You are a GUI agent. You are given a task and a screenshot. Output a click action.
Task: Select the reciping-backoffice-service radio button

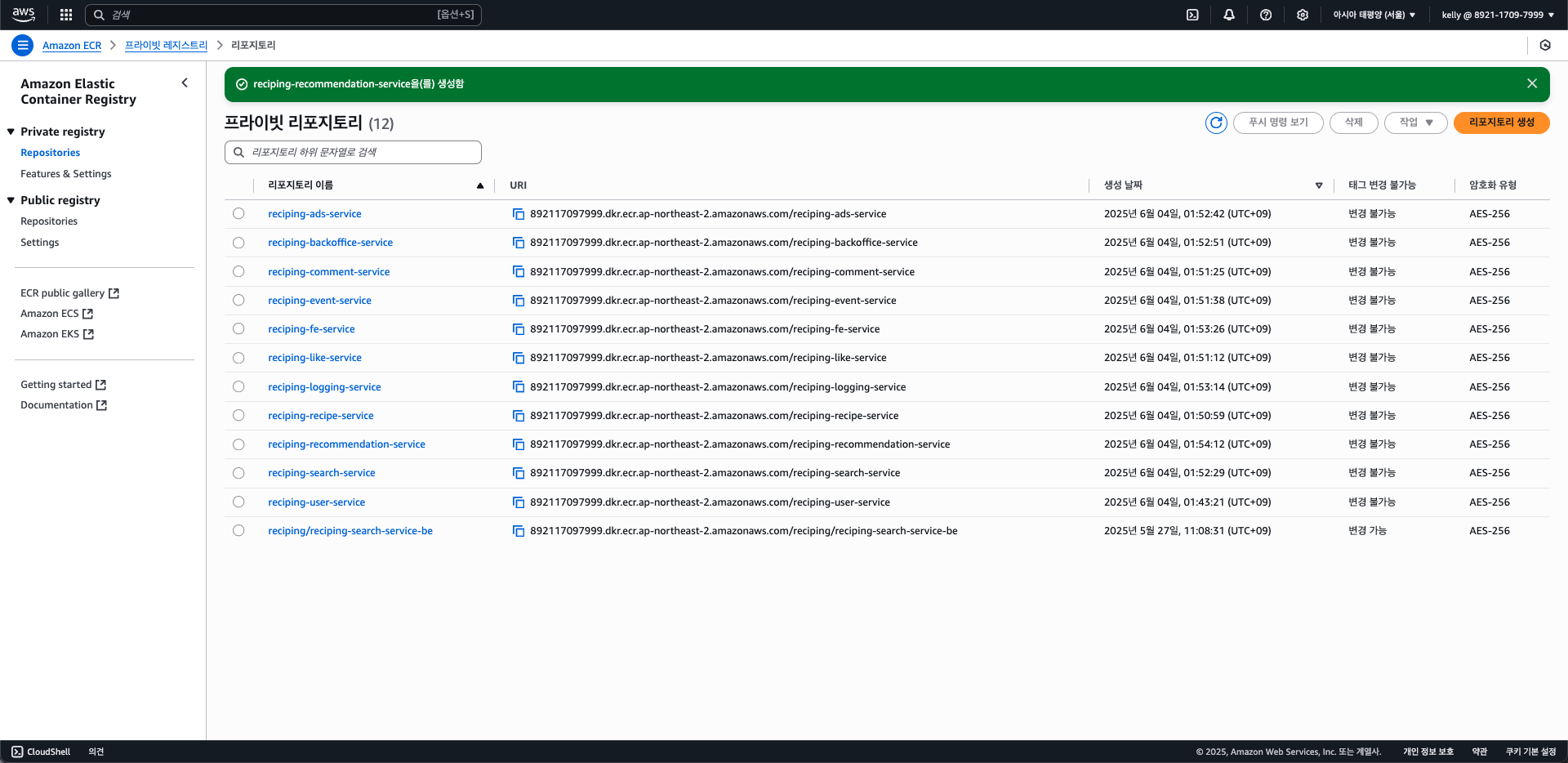coord(238,243)
